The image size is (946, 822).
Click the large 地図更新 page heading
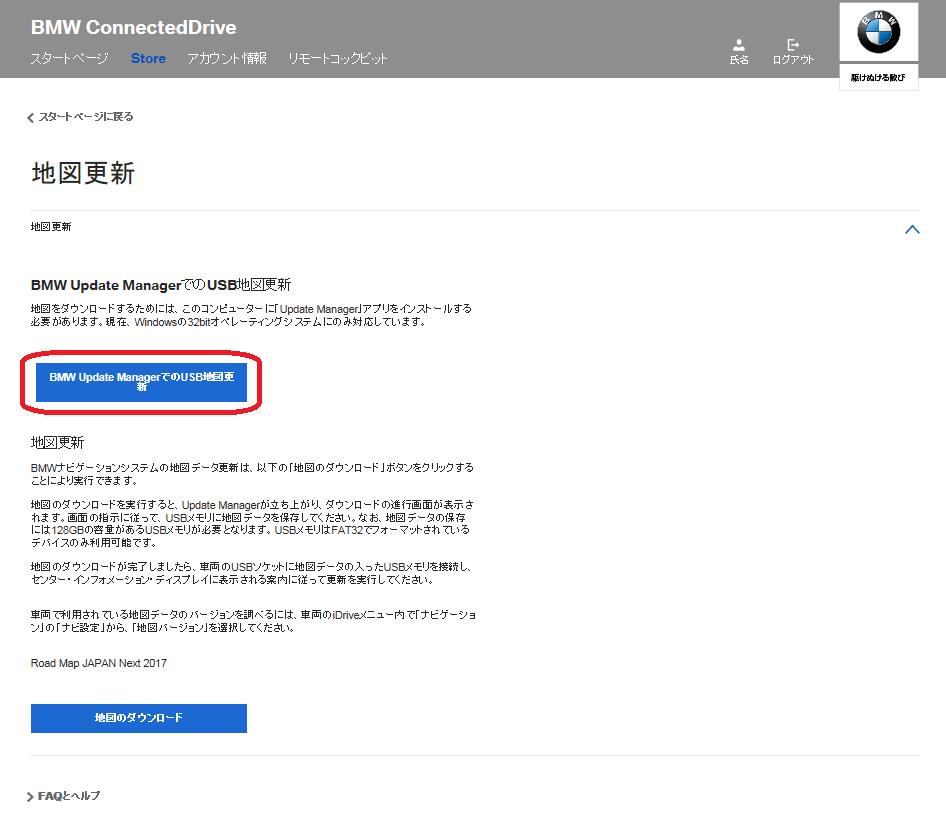83,173
